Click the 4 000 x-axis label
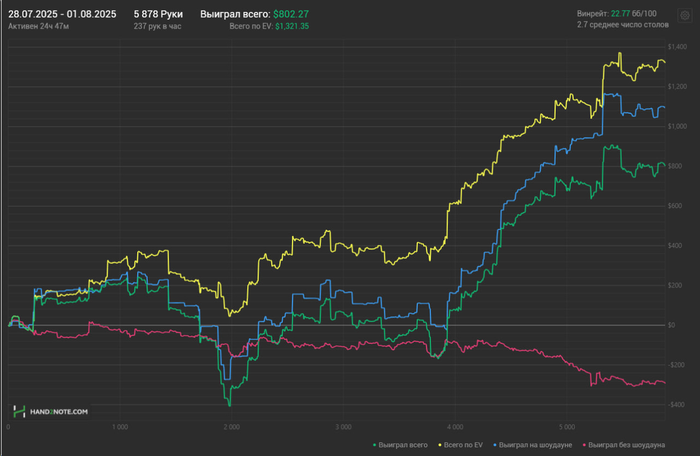Image resolution: width=700 pixels, height=456 pixels. (455, 427)
